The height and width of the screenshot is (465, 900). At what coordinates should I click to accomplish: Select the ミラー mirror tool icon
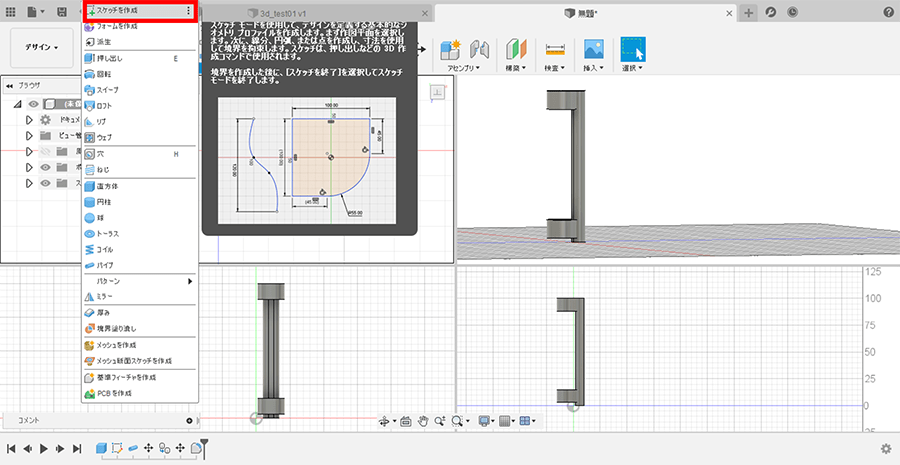pyautogui.click(x=90, y=297)
